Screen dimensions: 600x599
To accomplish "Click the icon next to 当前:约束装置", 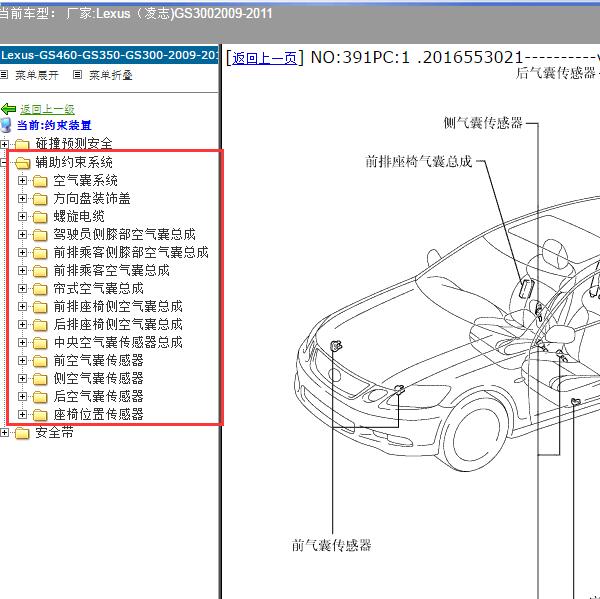I will 6,126.
